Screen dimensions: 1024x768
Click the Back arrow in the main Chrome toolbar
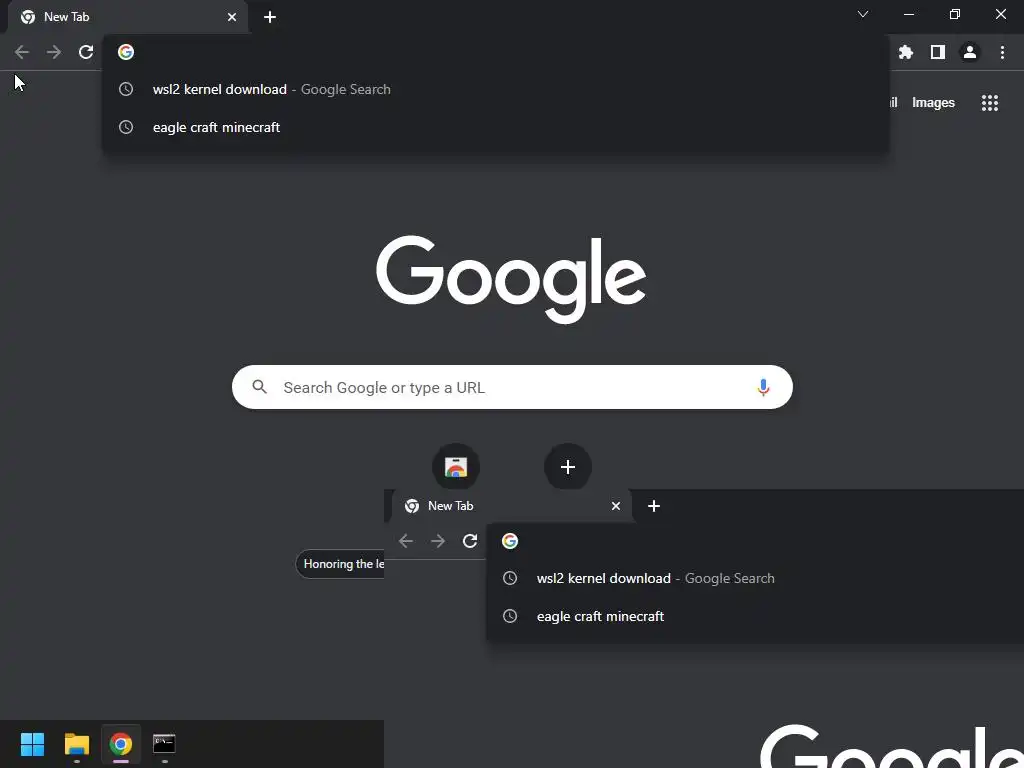pos(22,52)
